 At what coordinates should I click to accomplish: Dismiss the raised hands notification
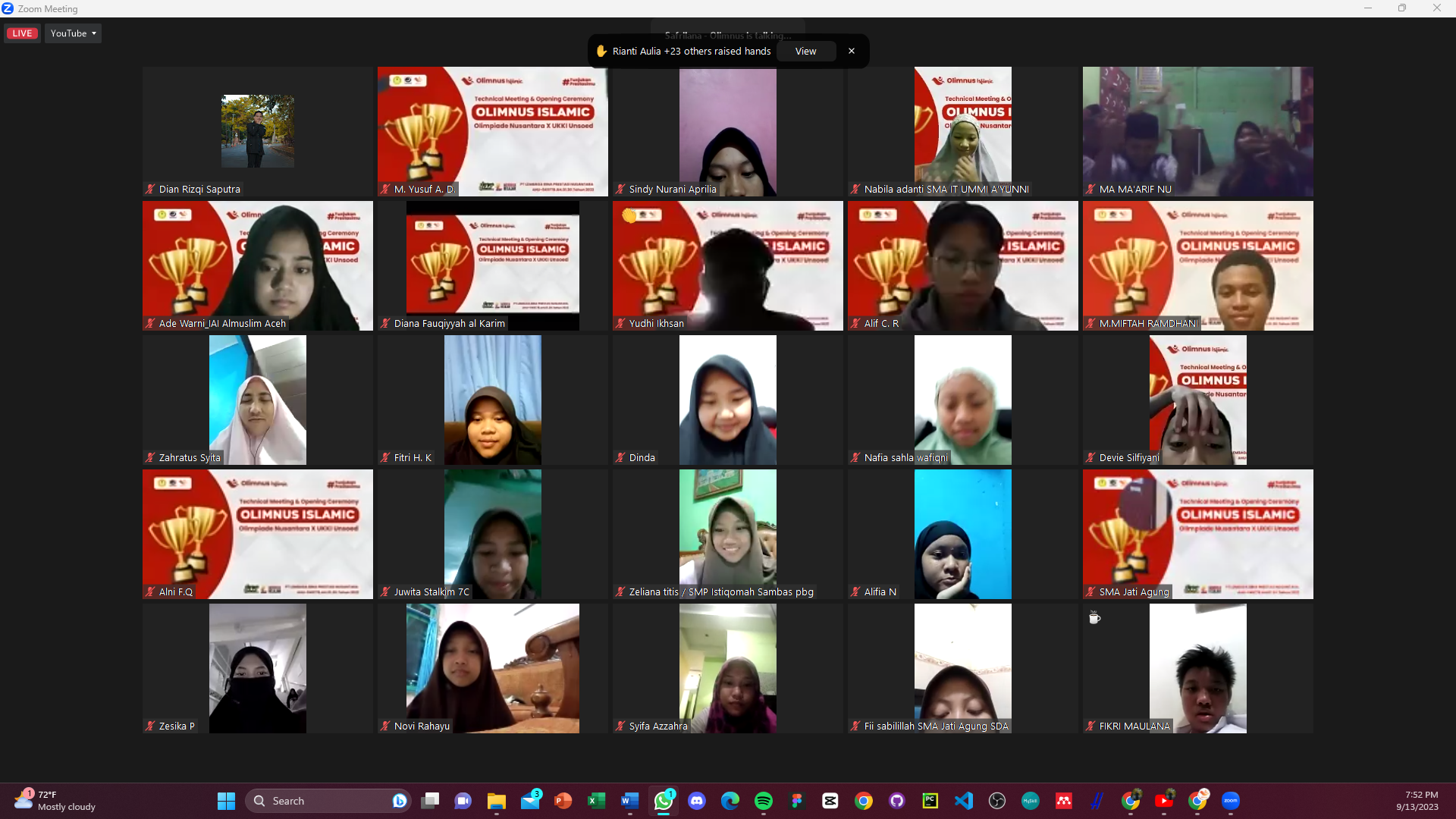pos(852,51)
